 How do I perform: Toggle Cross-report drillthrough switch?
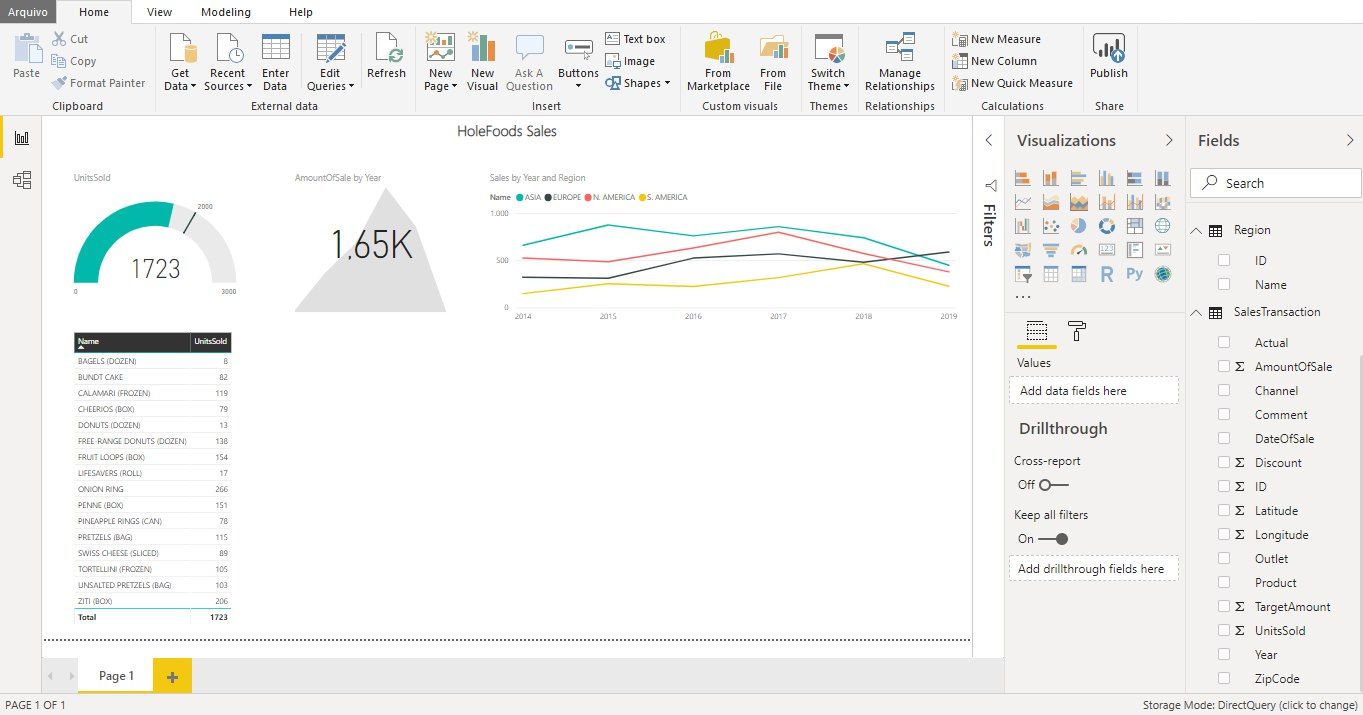coord(1053,485)
